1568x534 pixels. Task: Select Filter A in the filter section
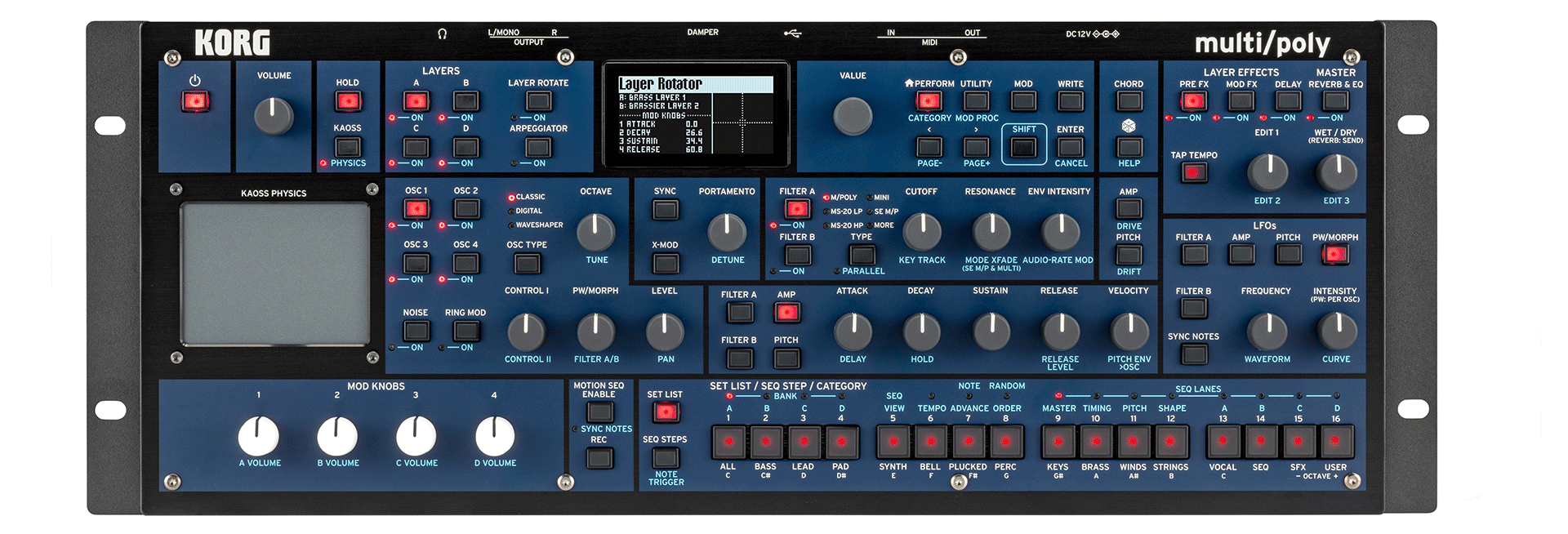pyautogui.click(x=797, y=208)
